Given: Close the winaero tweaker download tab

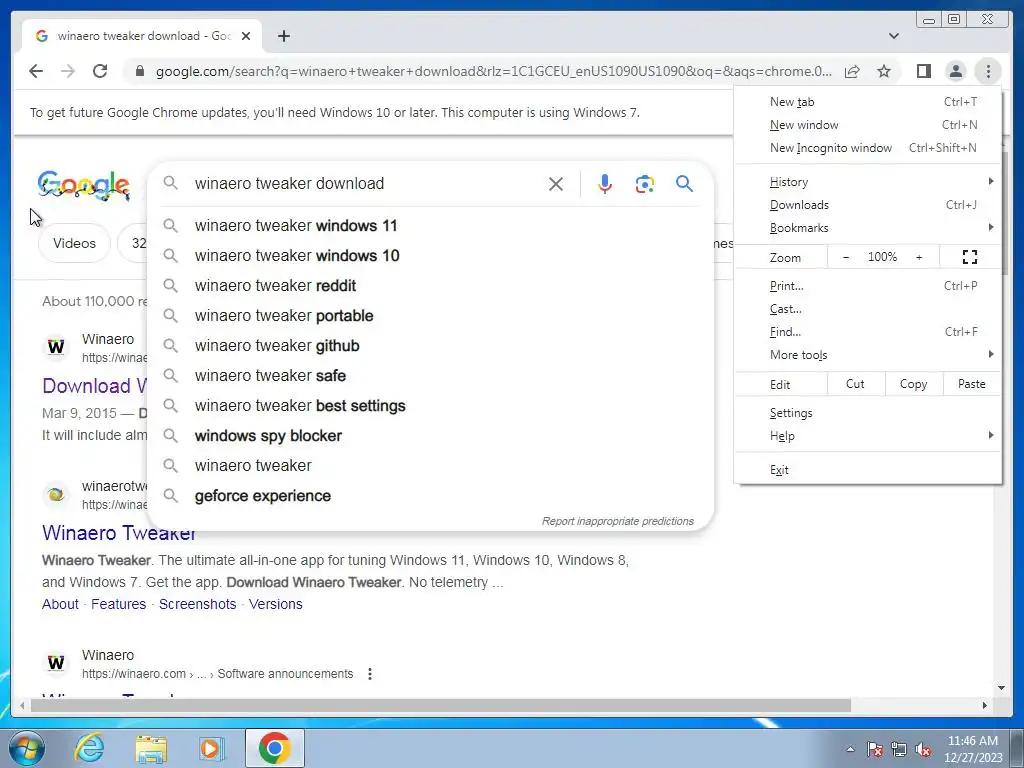Looking at the screenshot, I should (x=246, y=36).
